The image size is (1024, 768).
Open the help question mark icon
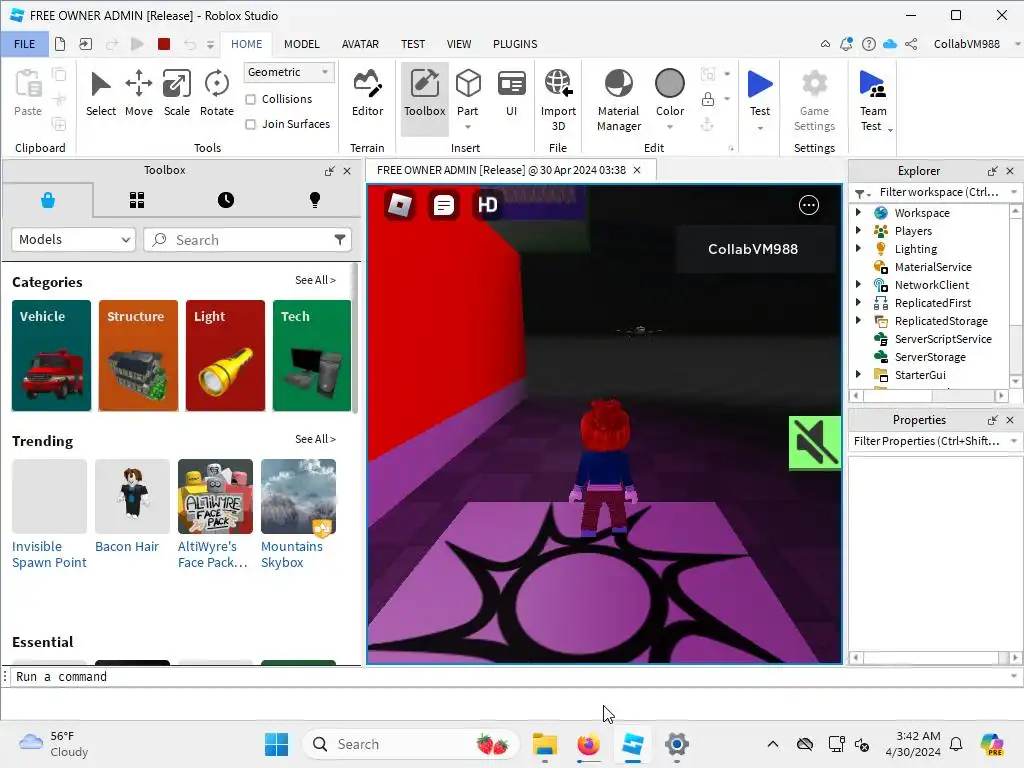coord(869,44)
